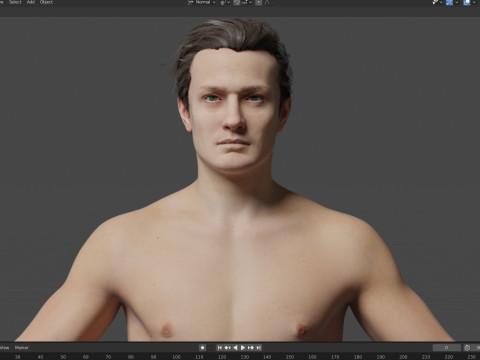480x360 pixels.
Task: Jump to the first frame
Action: [220, 348]
